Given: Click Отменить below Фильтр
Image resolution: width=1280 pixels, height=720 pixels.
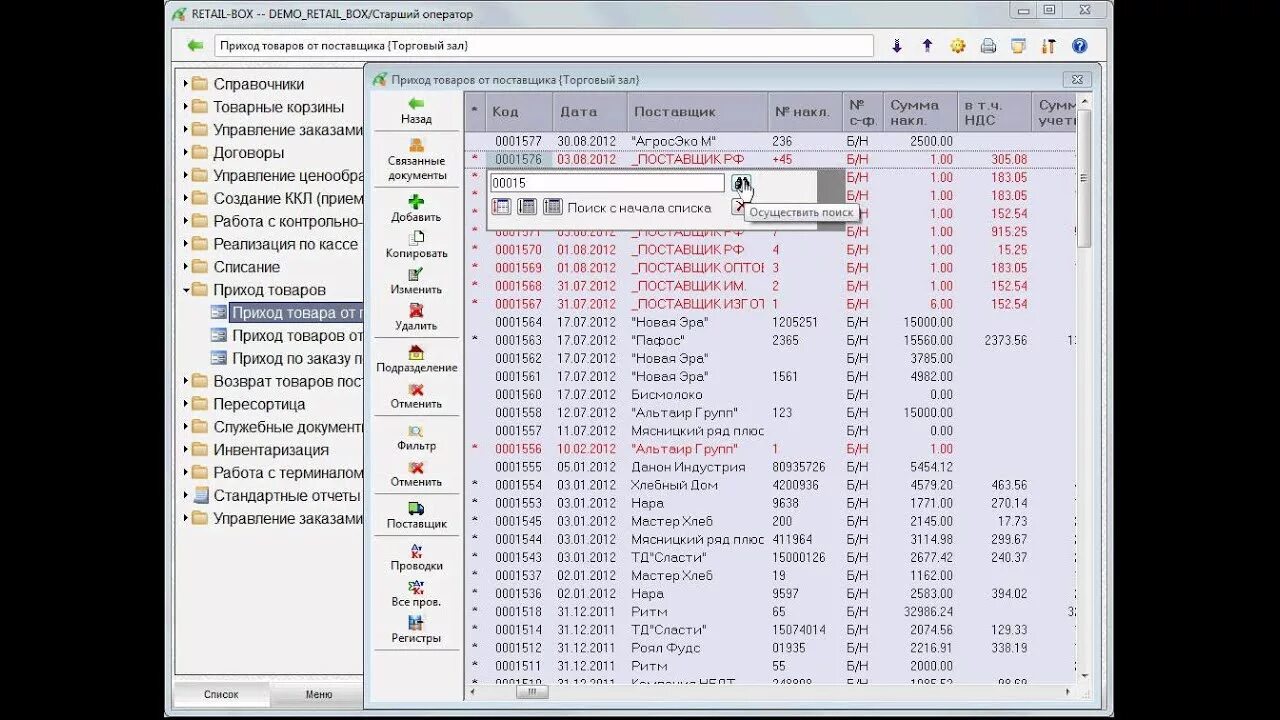Looking at the screenshot, I should point(416,474).
